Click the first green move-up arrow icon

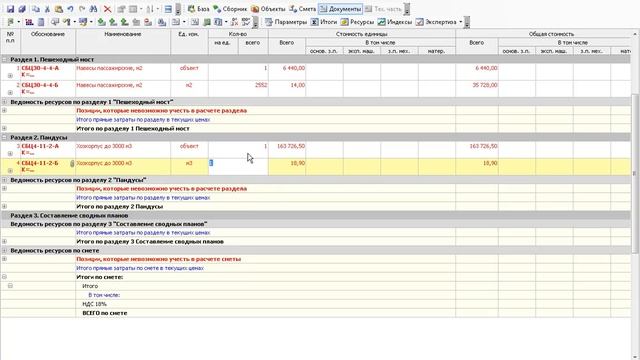click(101, 22)
